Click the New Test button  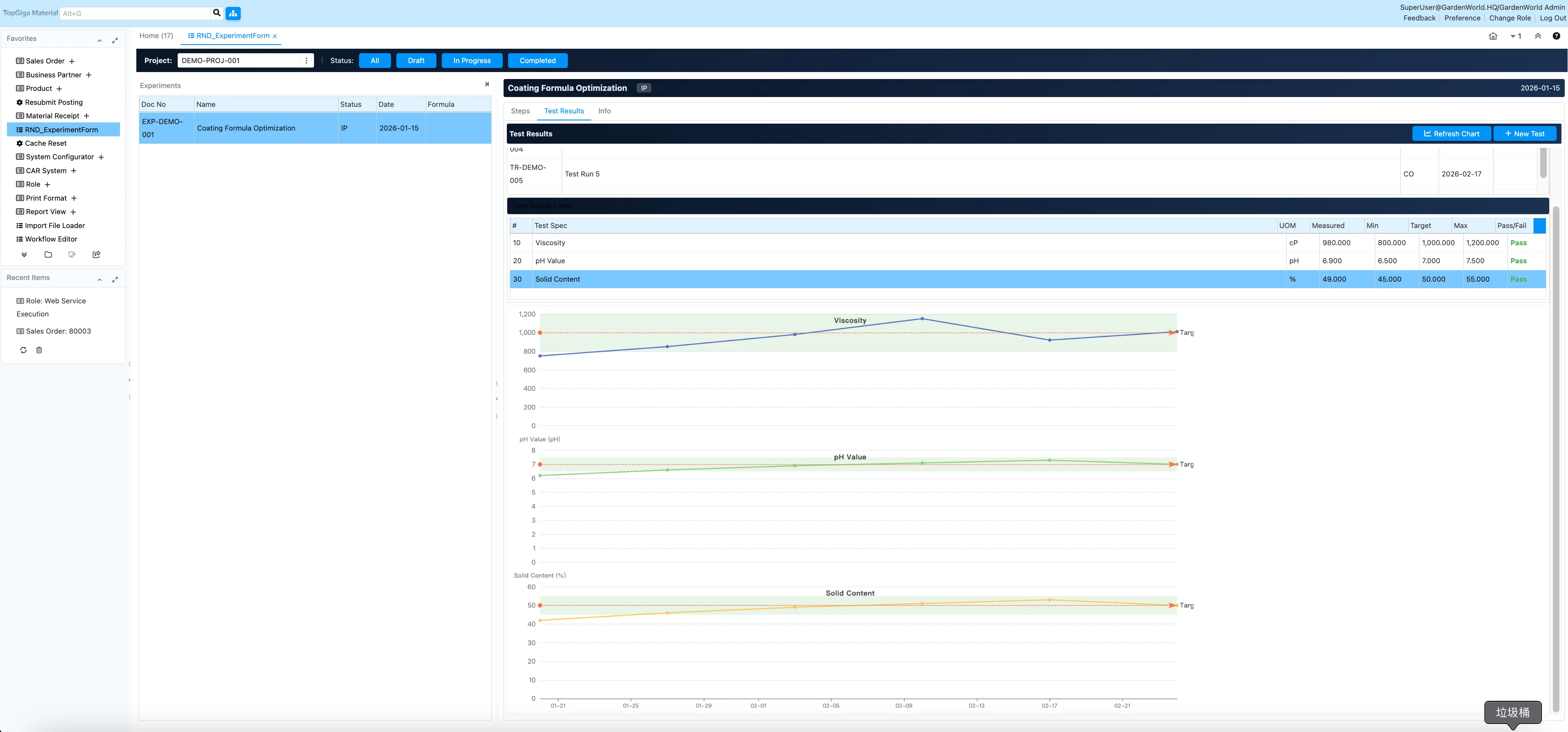1524,134
